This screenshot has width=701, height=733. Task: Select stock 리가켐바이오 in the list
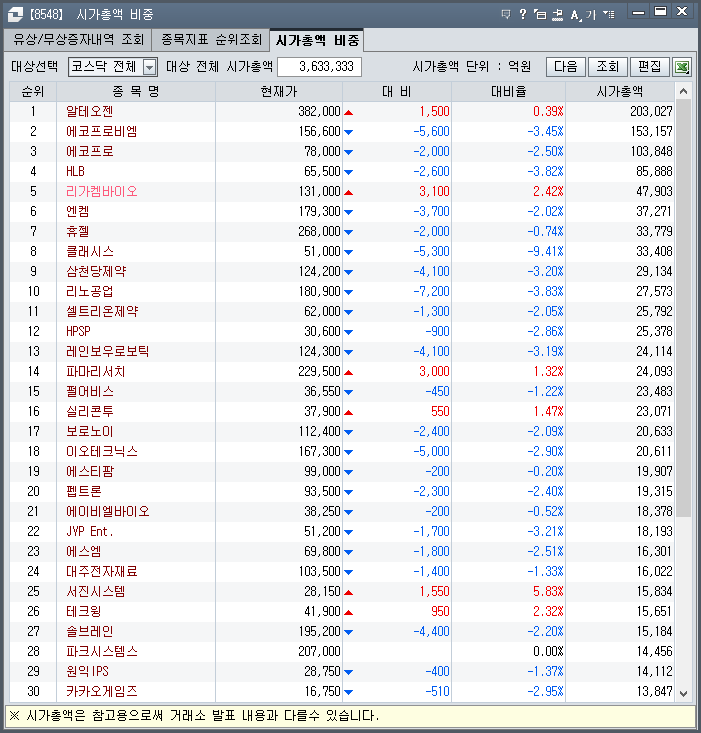pos(101,192)
